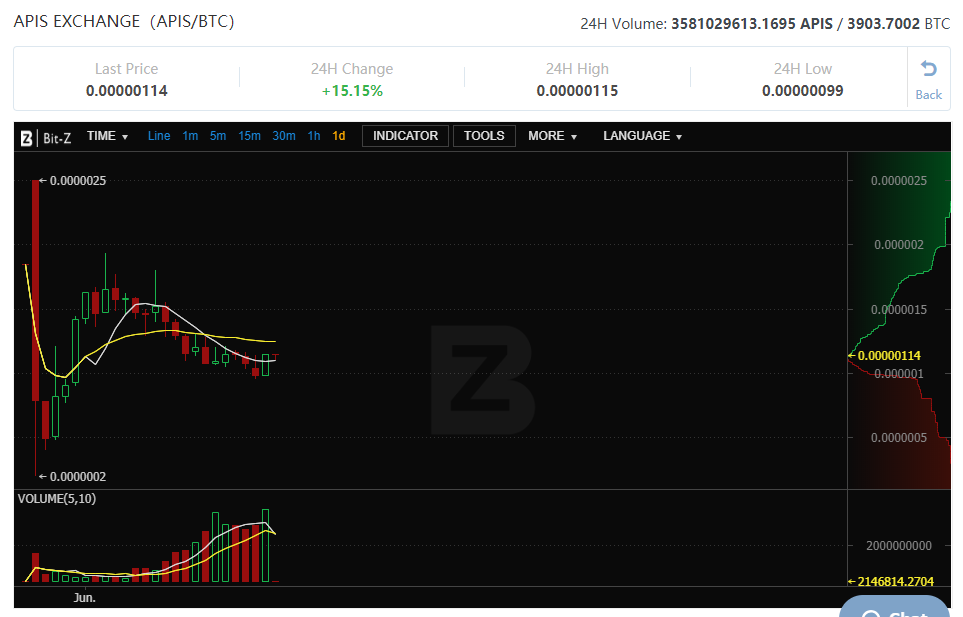The height and width of the screenshot is (617, 963).
Task: Click the Back link text
Action: point(929,95)
